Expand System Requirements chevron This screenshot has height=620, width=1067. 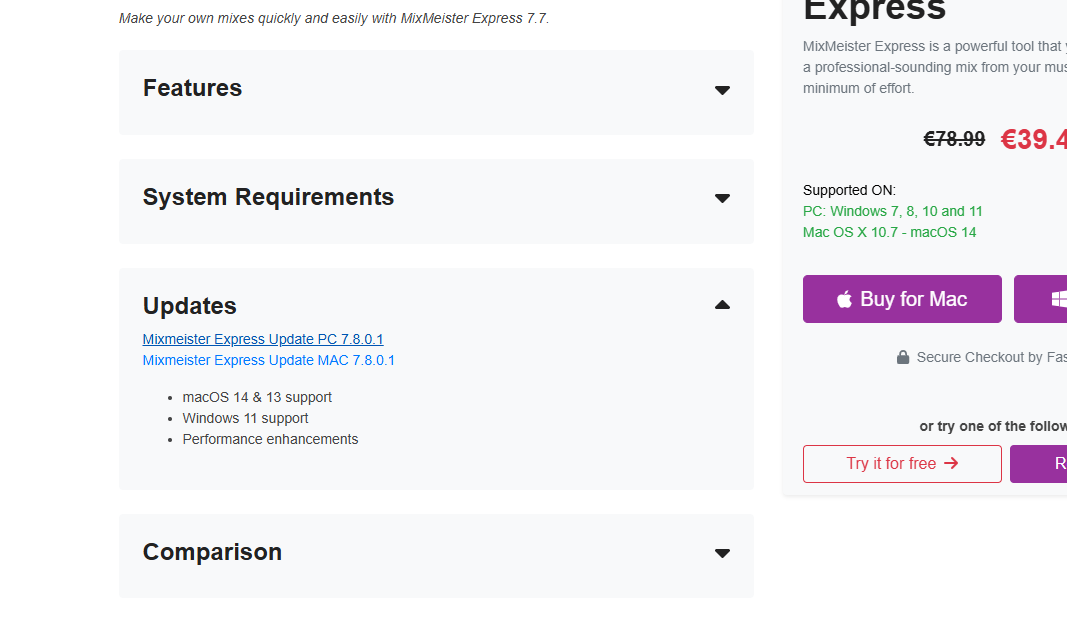click(722, 198)
